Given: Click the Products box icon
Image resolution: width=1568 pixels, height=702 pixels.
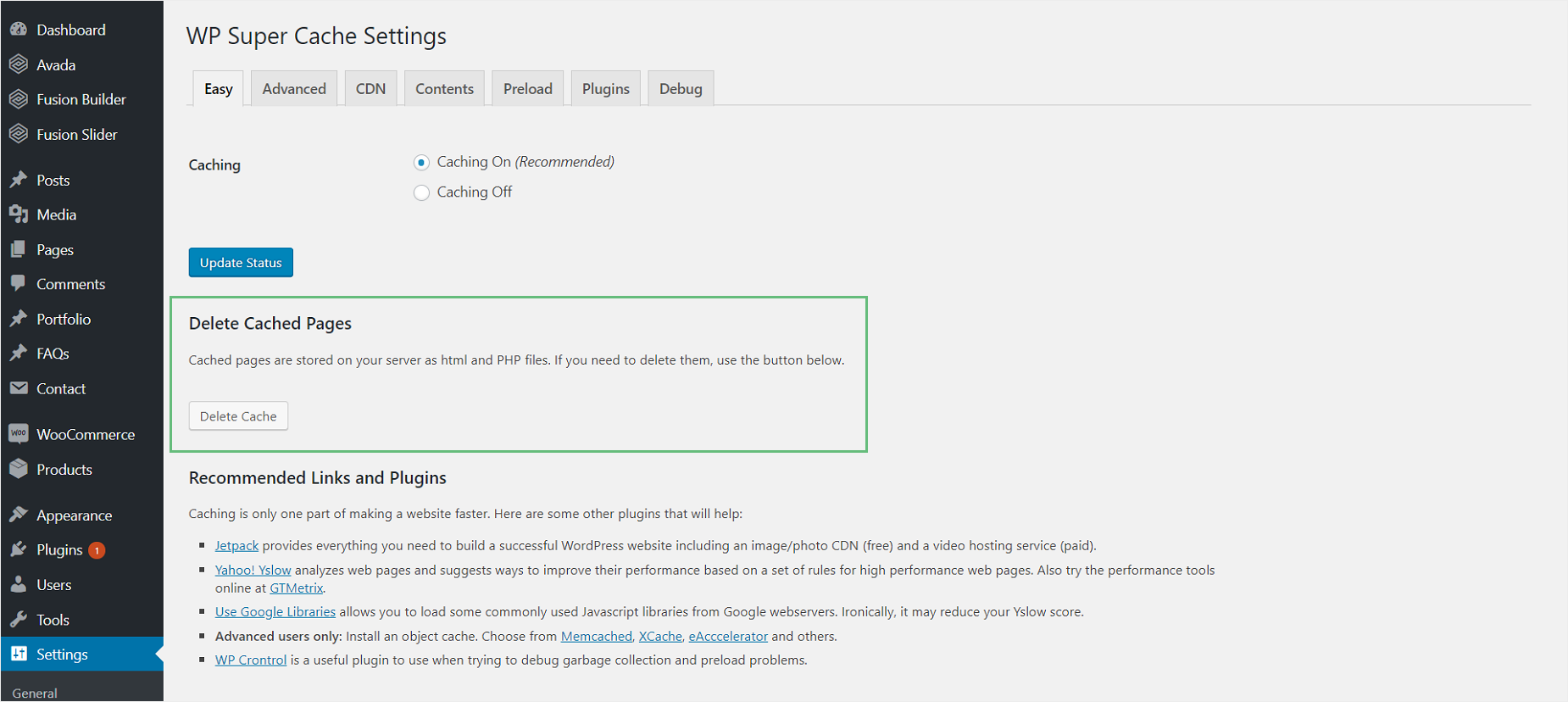Looking at the screenshot, I should [x=19, y=469].
